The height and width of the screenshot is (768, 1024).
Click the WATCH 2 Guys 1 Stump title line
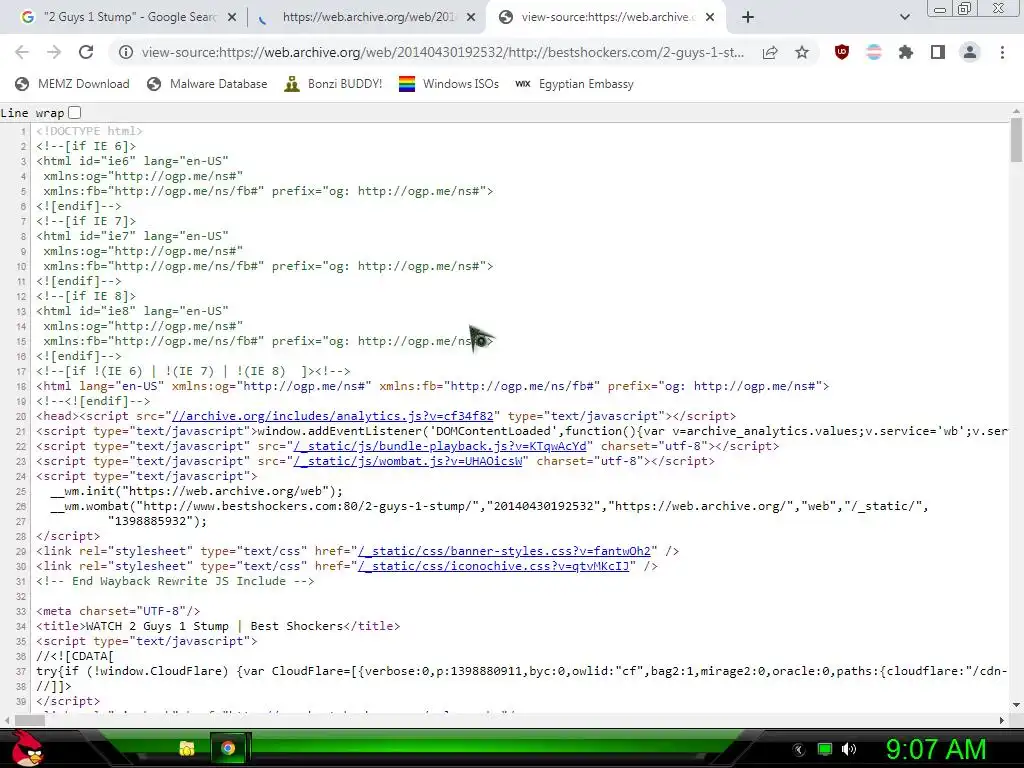[x=218, y=626]
